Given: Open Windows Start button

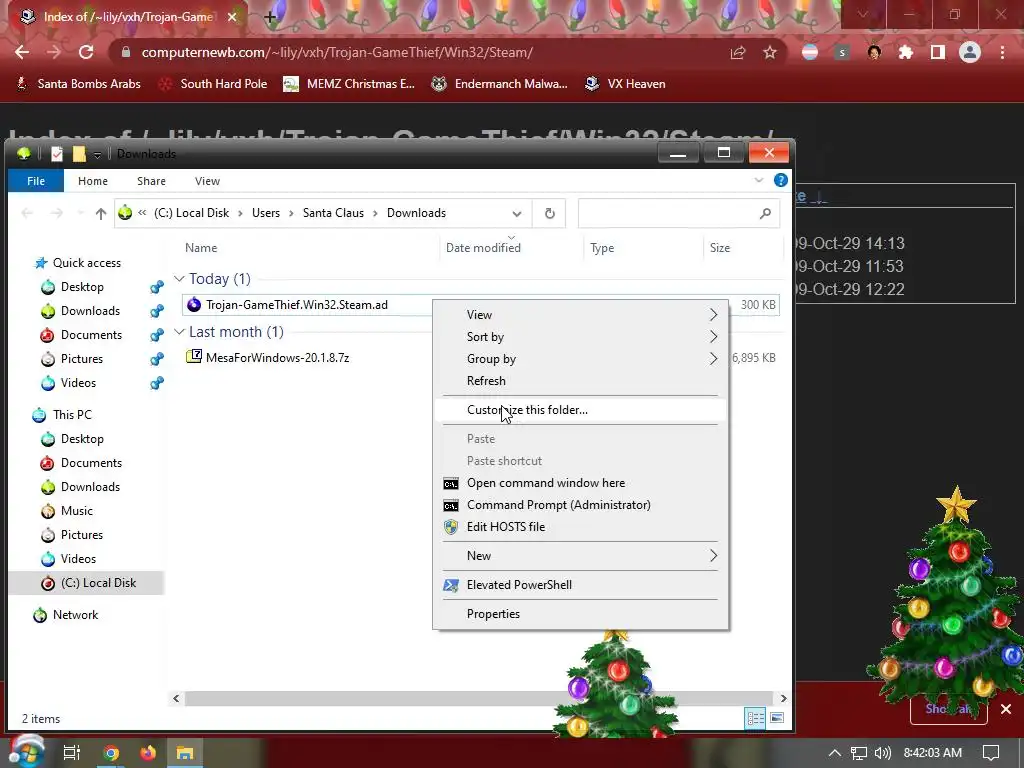Looking at the screenshot, I should tap(26, 751).
